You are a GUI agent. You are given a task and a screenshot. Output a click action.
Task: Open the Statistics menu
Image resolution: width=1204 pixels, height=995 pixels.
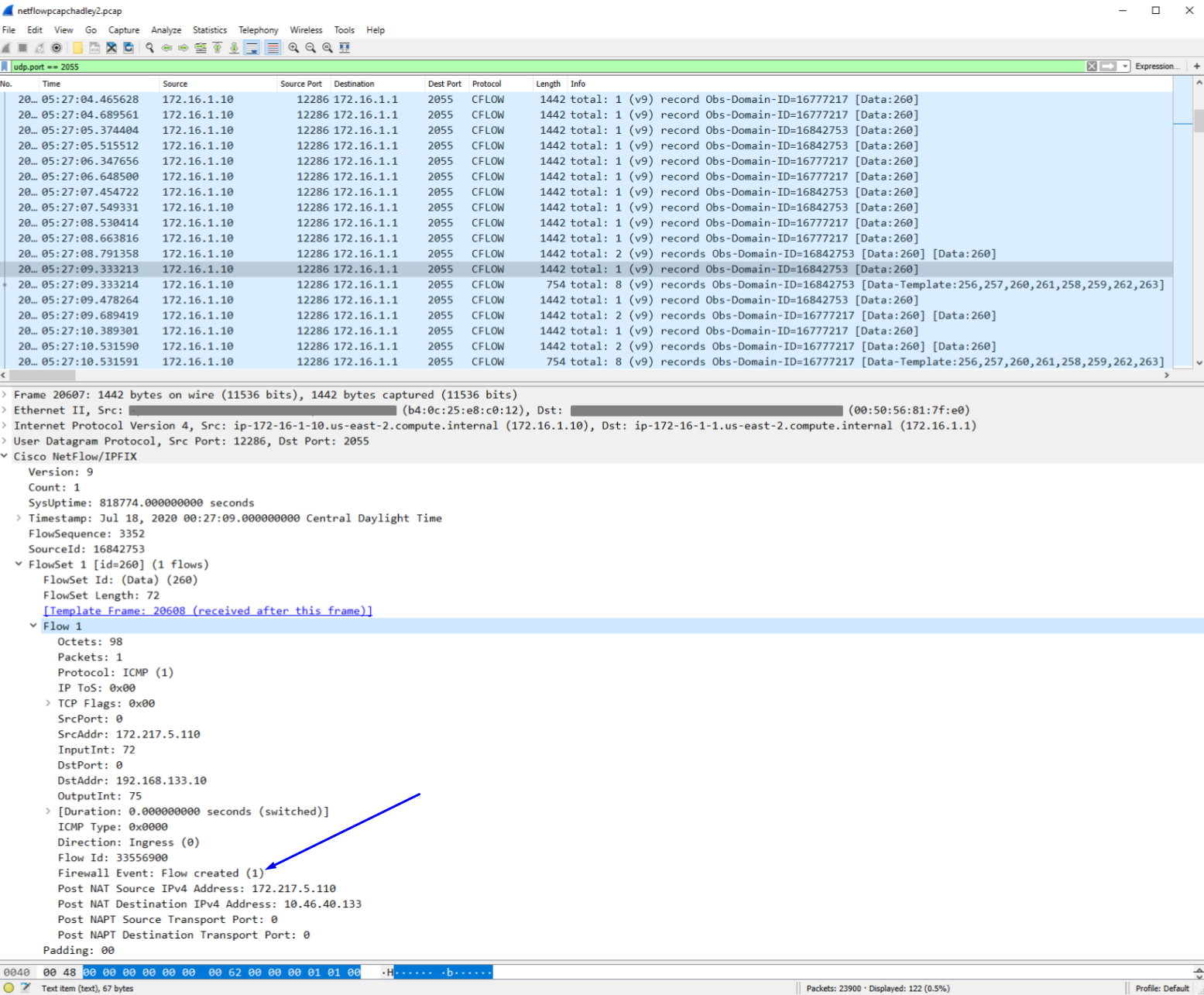click(x=209, y=29)
